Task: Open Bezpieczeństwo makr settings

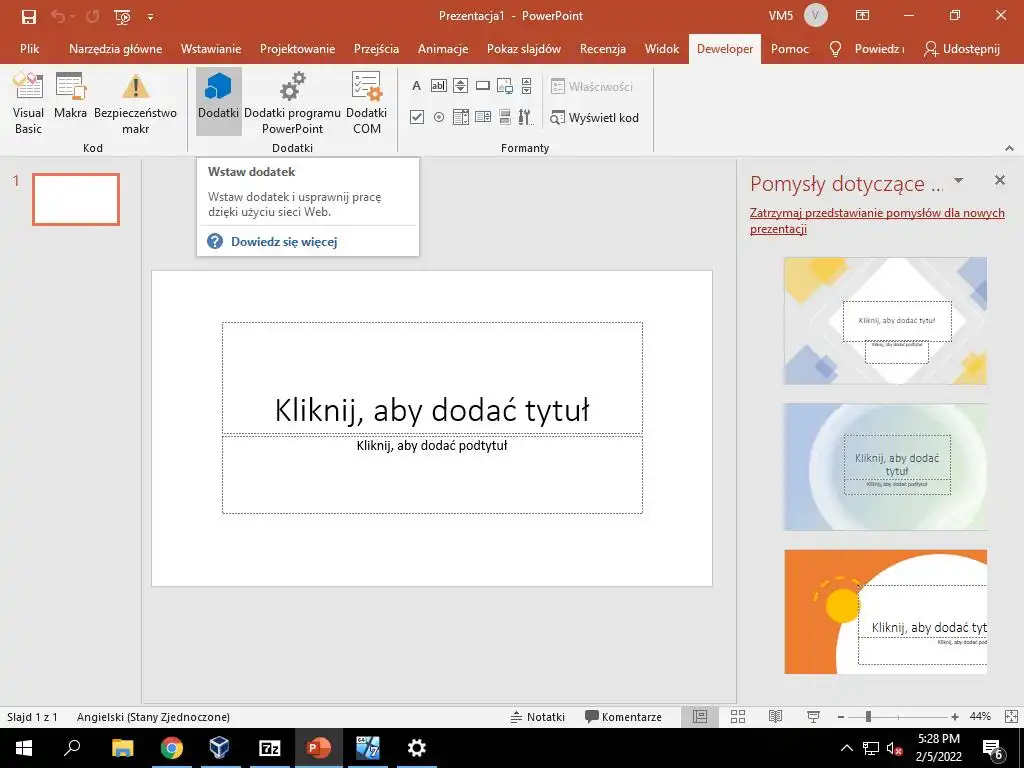Action: click(x=135, y=102)
